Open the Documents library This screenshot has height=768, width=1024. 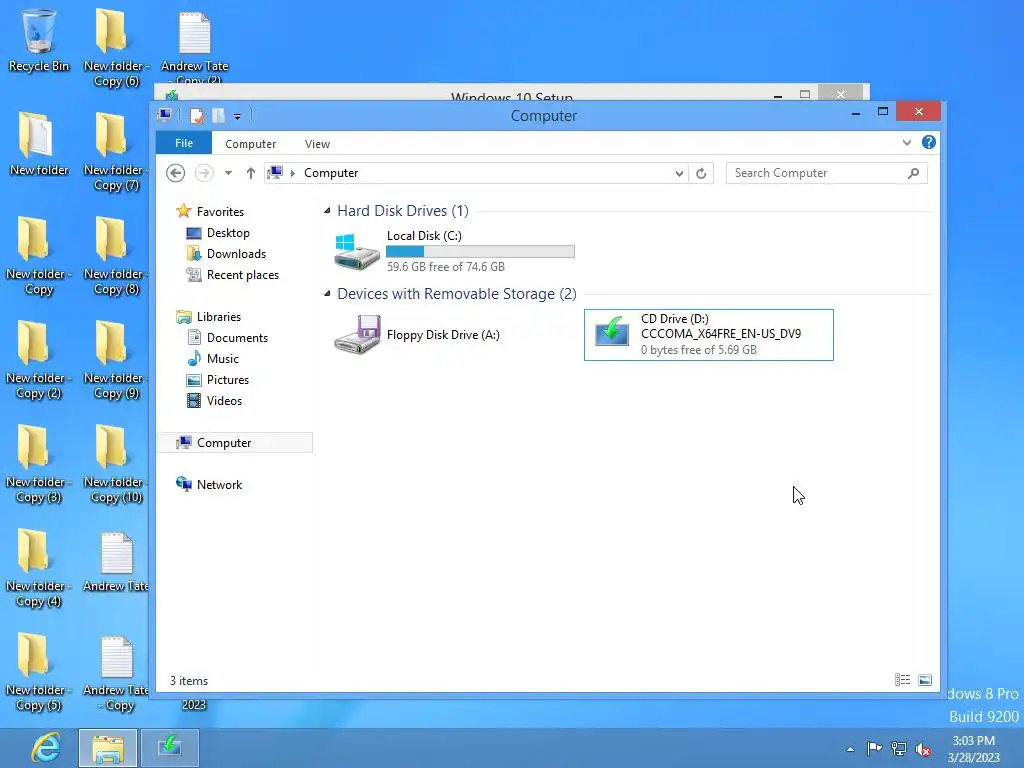[237, 338]
